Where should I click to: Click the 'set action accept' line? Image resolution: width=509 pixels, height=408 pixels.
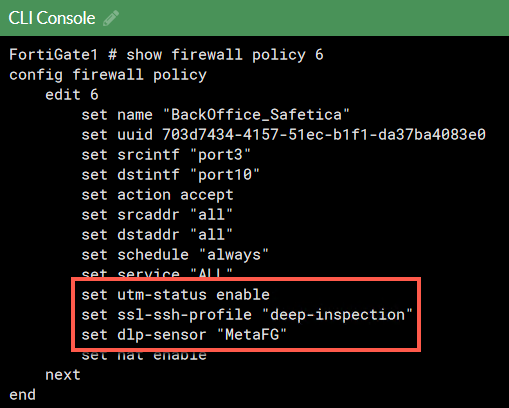[x=157, y=195]
